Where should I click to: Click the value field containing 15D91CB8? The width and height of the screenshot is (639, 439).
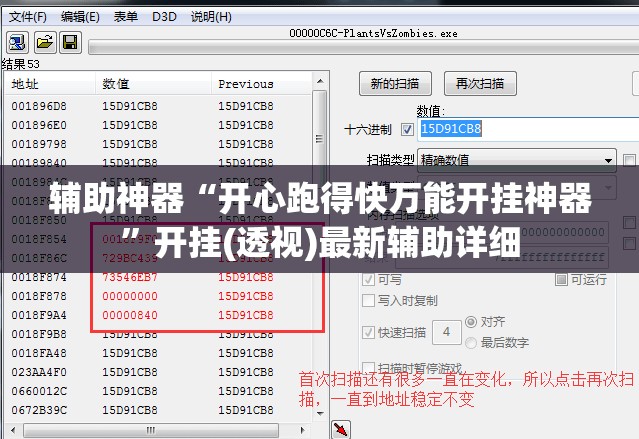[528, 129]
